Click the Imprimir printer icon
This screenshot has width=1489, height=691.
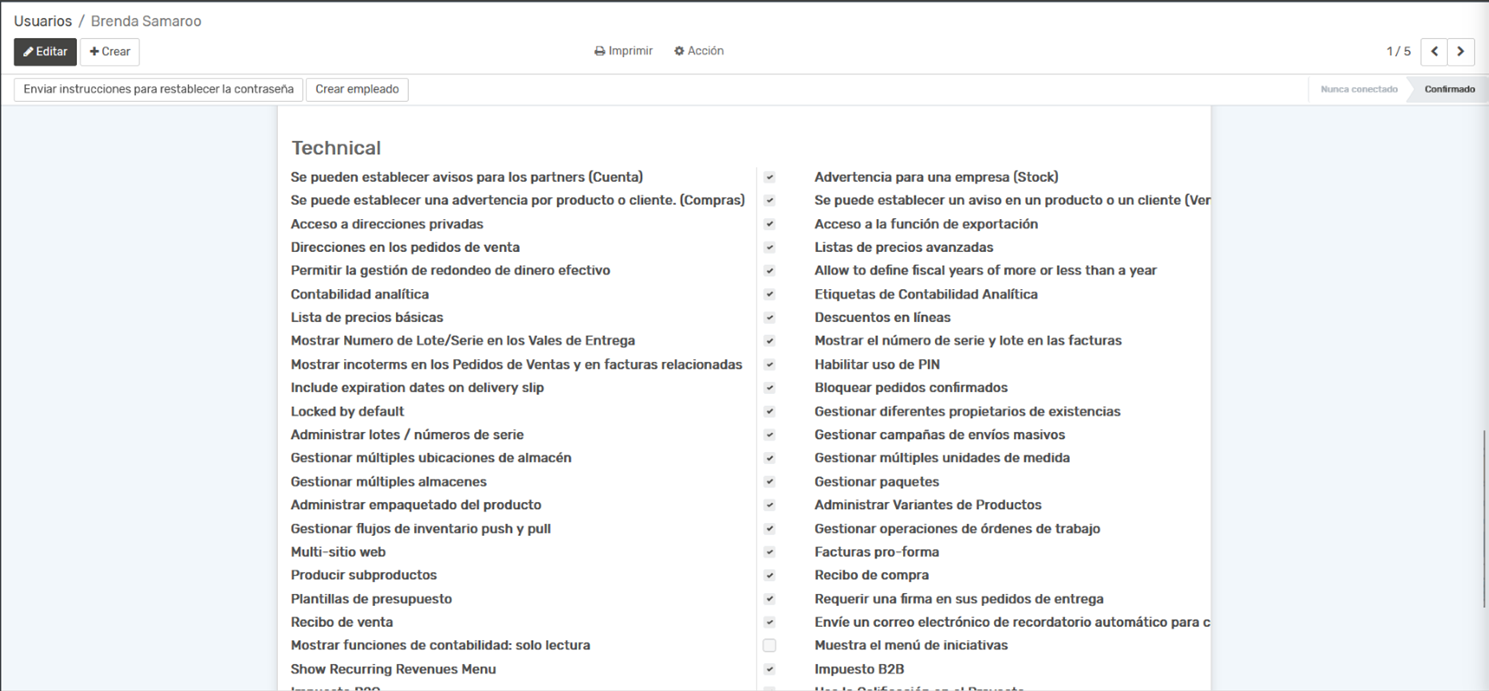pyautogui.click(x=623, y=51)
